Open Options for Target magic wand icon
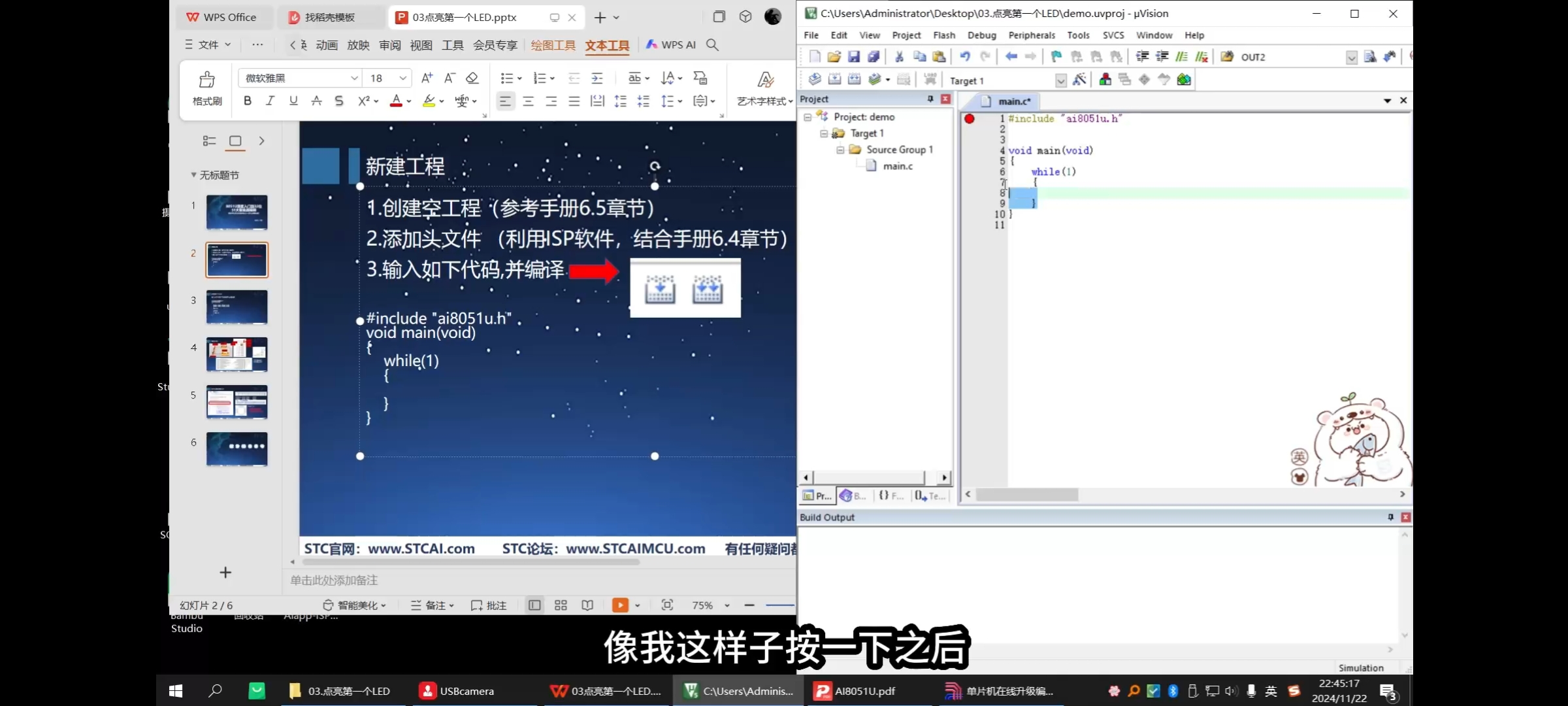 [x=1079, y=80]
